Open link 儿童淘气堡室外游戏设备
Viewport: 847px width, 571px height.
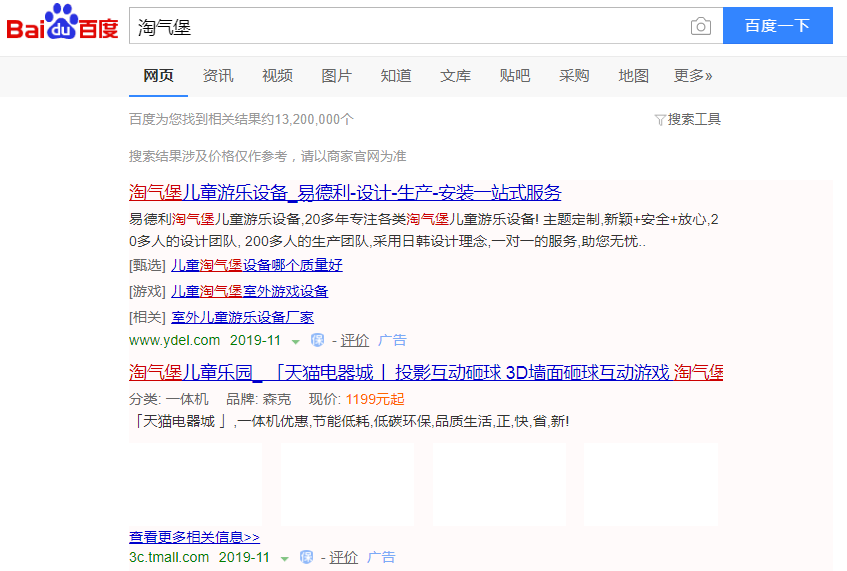tap(250, 291)
